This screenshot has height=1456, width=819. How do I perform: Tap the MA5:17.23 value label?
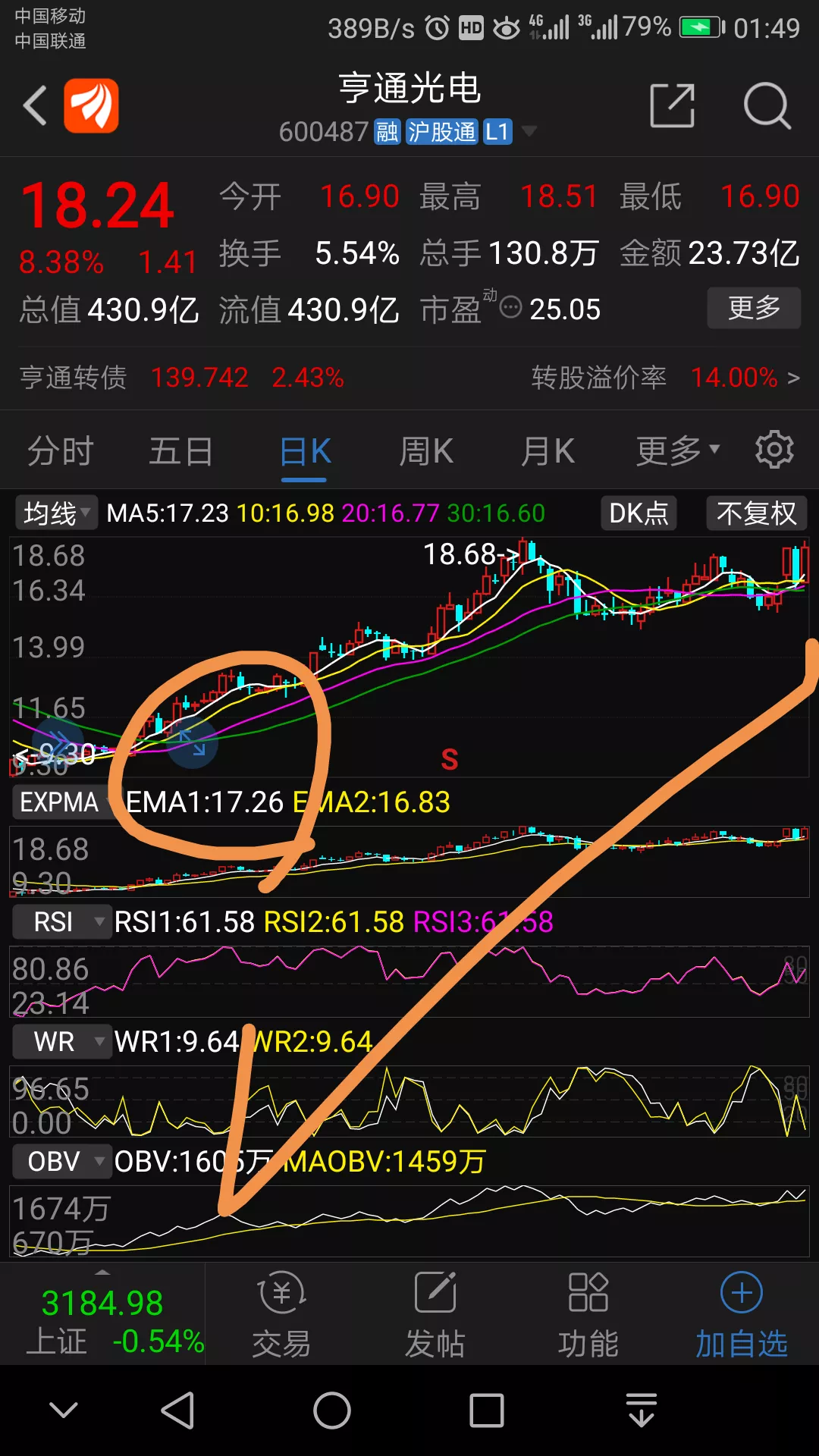(x=167, y=513)
